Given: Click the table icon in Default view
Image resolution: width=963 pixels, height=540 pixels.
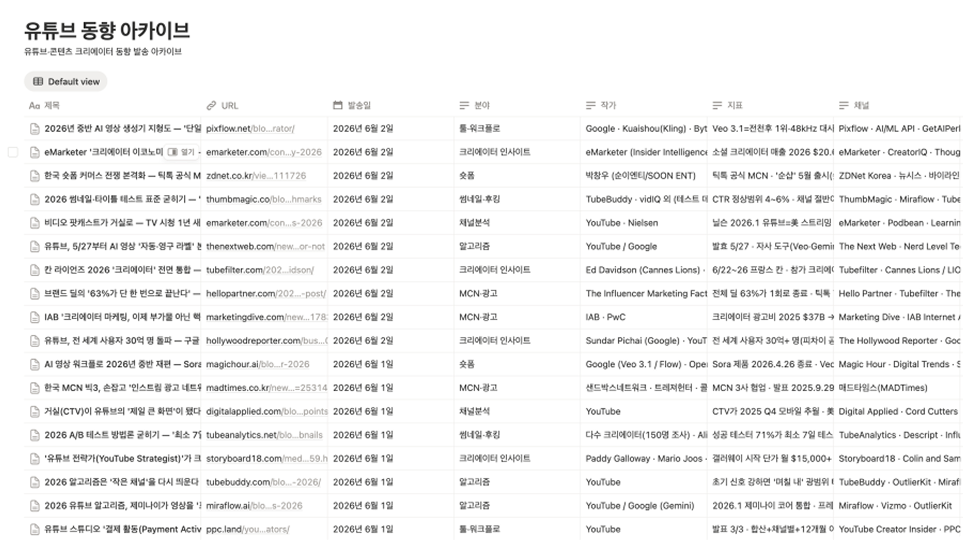Looking at the screenshot, I should [x=38, y=82].
